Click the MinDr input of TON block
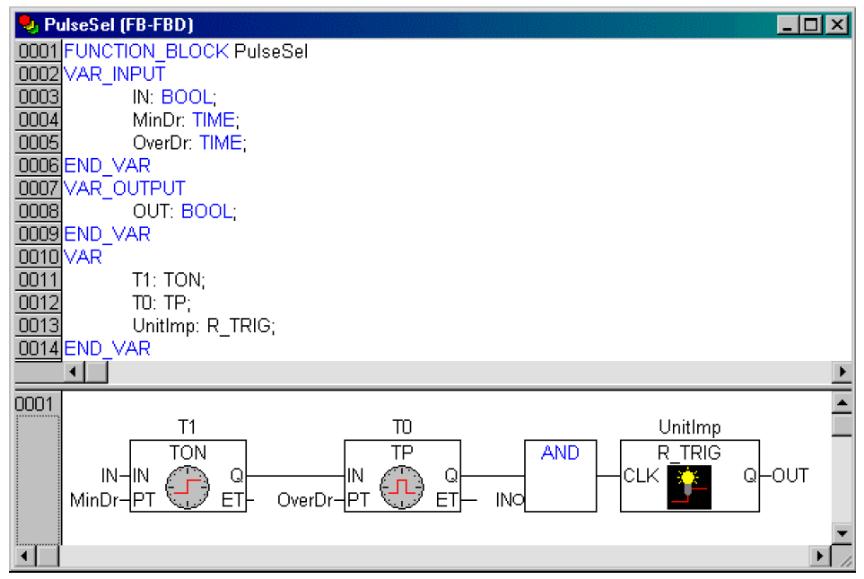 click(x=94, y=500)
